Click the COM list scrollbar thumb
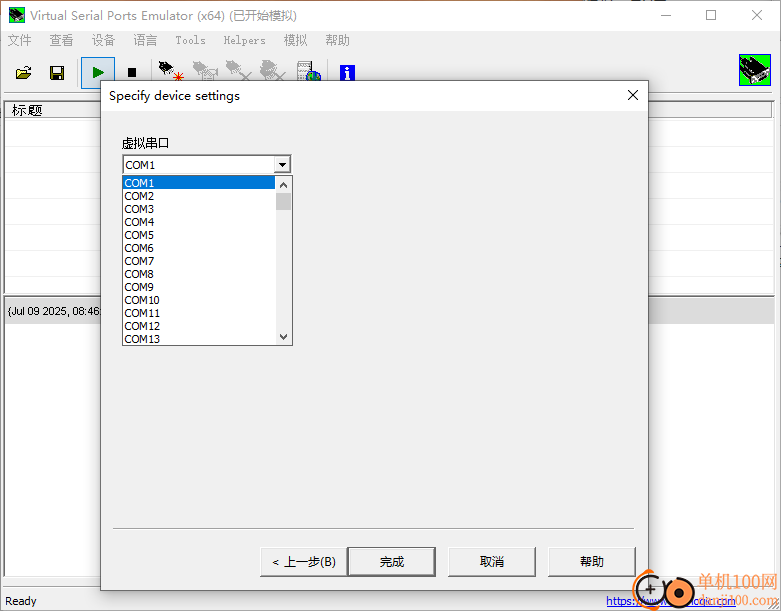 [x=283, y=201]
